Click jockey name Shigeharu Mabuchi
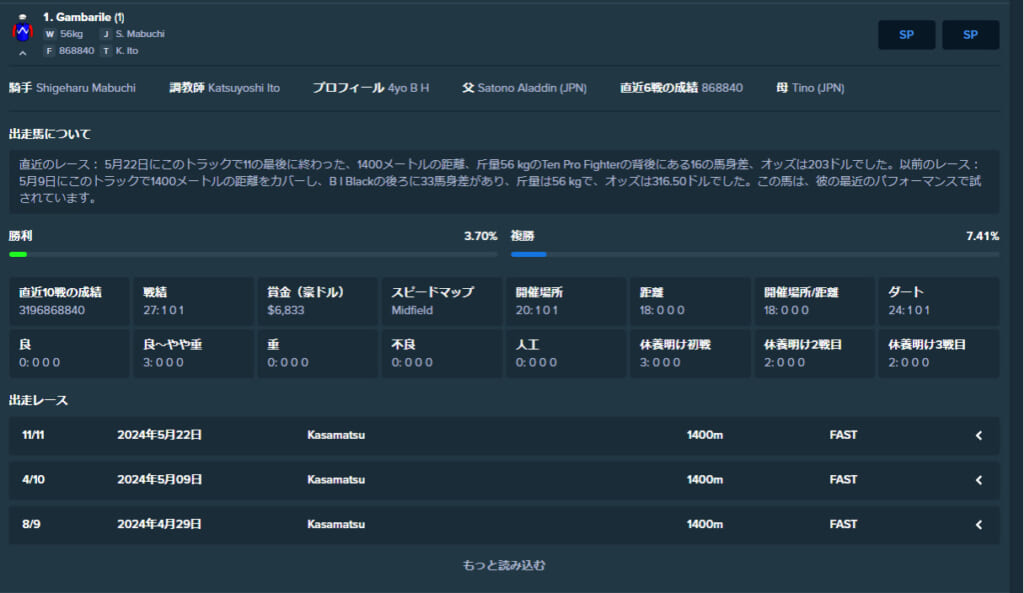This screenshot has width=1024, height=593. pyautogui.click(x=86, y=88)
